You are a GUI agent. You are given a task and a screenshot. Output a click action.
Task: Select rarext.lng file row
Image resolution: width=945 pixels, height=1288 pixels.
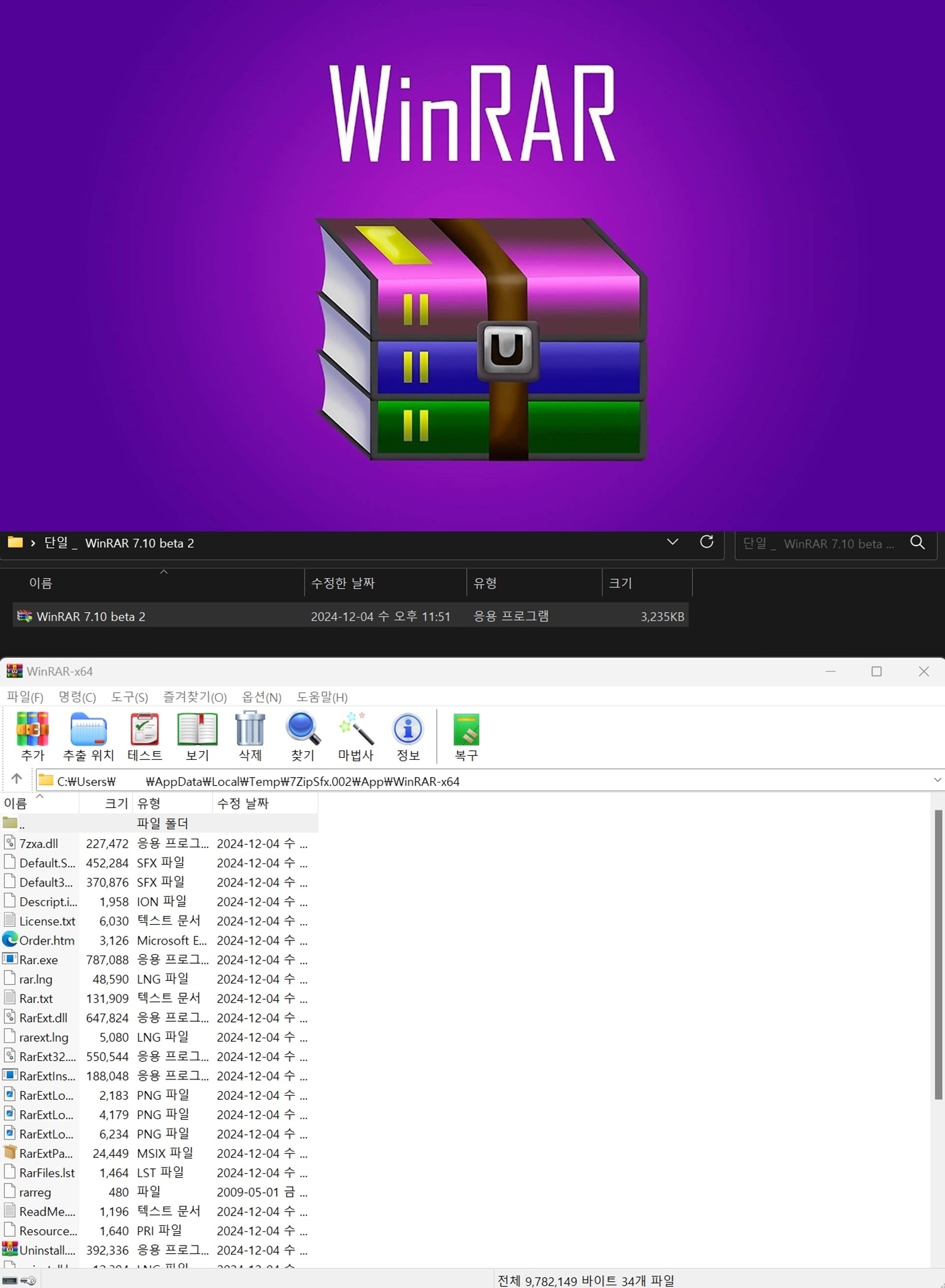pyautogui.click(x=159, y=1037)
